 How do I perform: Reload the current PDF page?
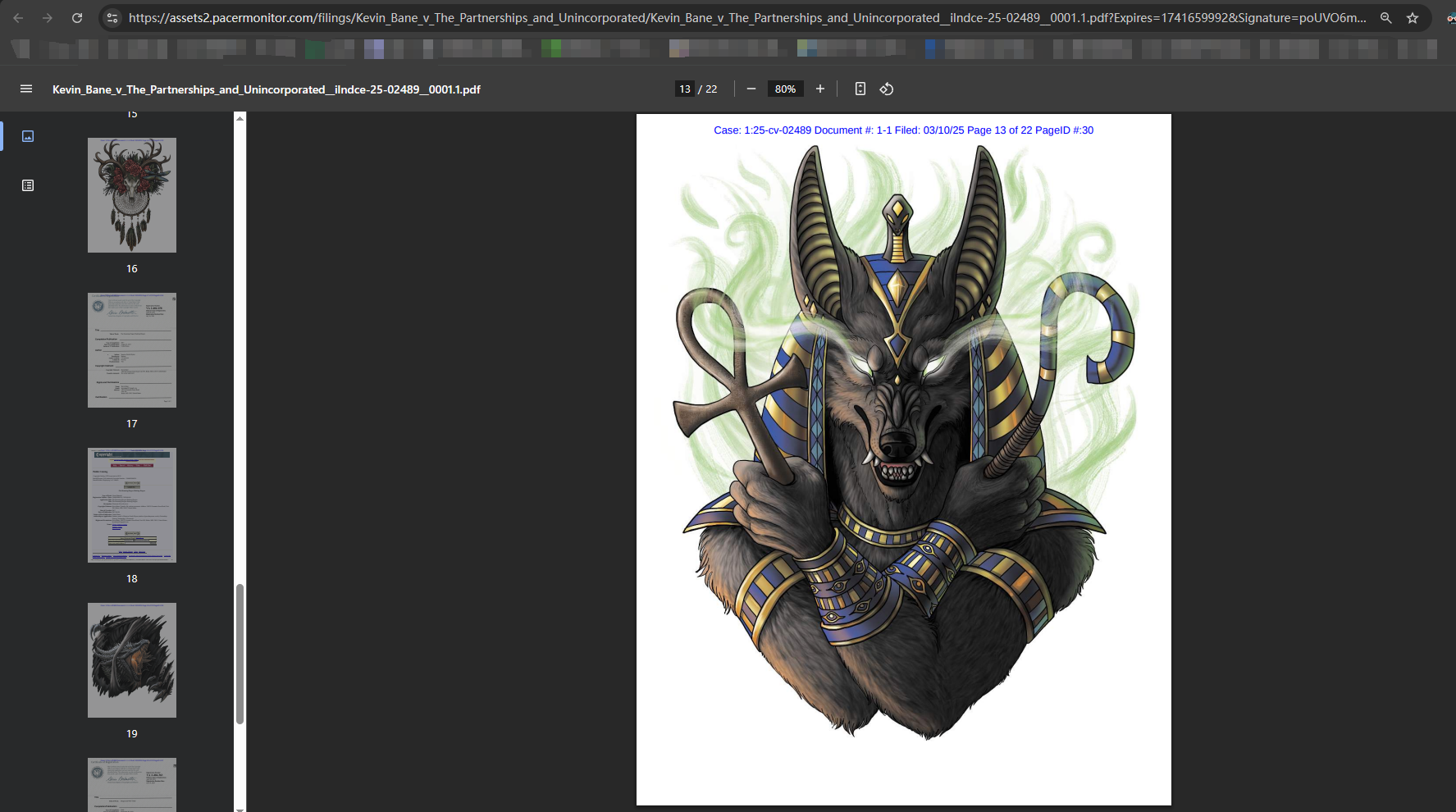pyautogui.click(x=77, y=17)
